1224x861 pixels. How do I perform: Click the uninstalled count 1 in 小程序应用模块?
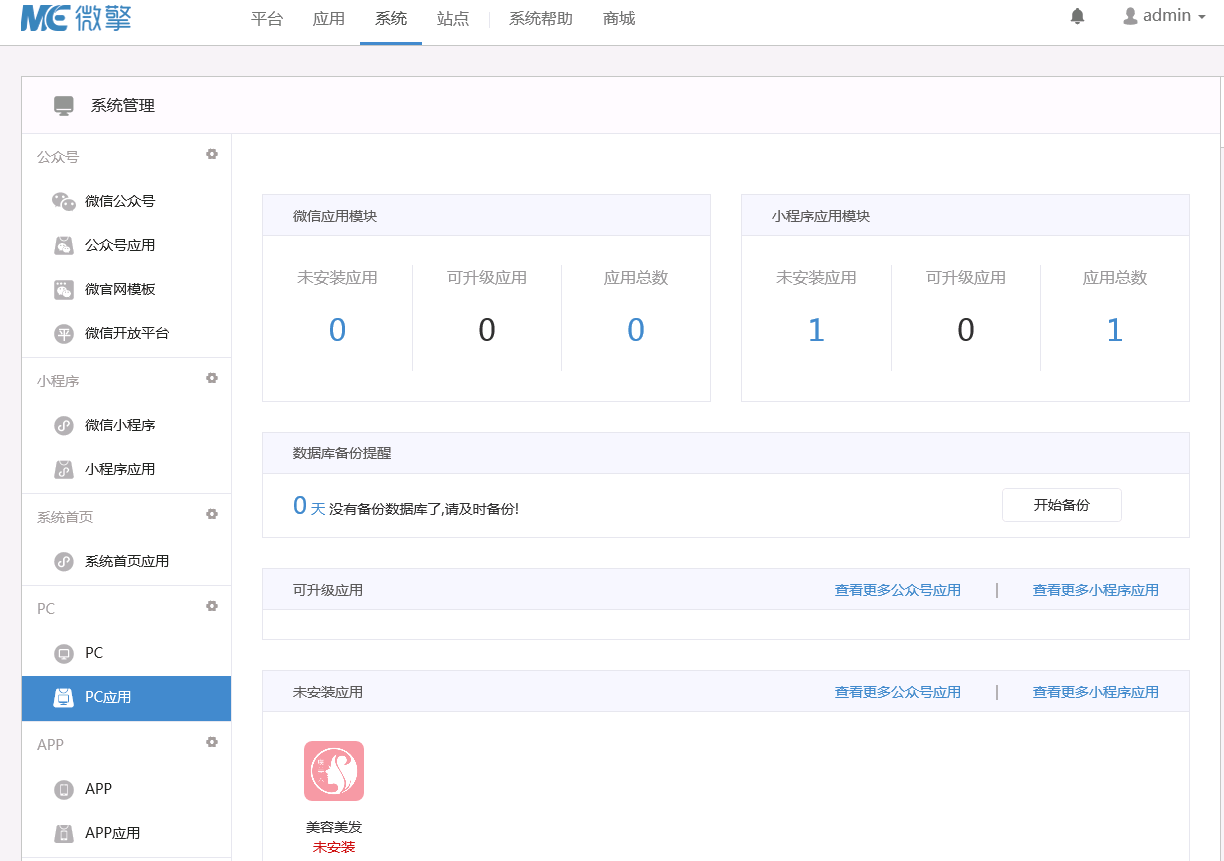click(816, 329)
